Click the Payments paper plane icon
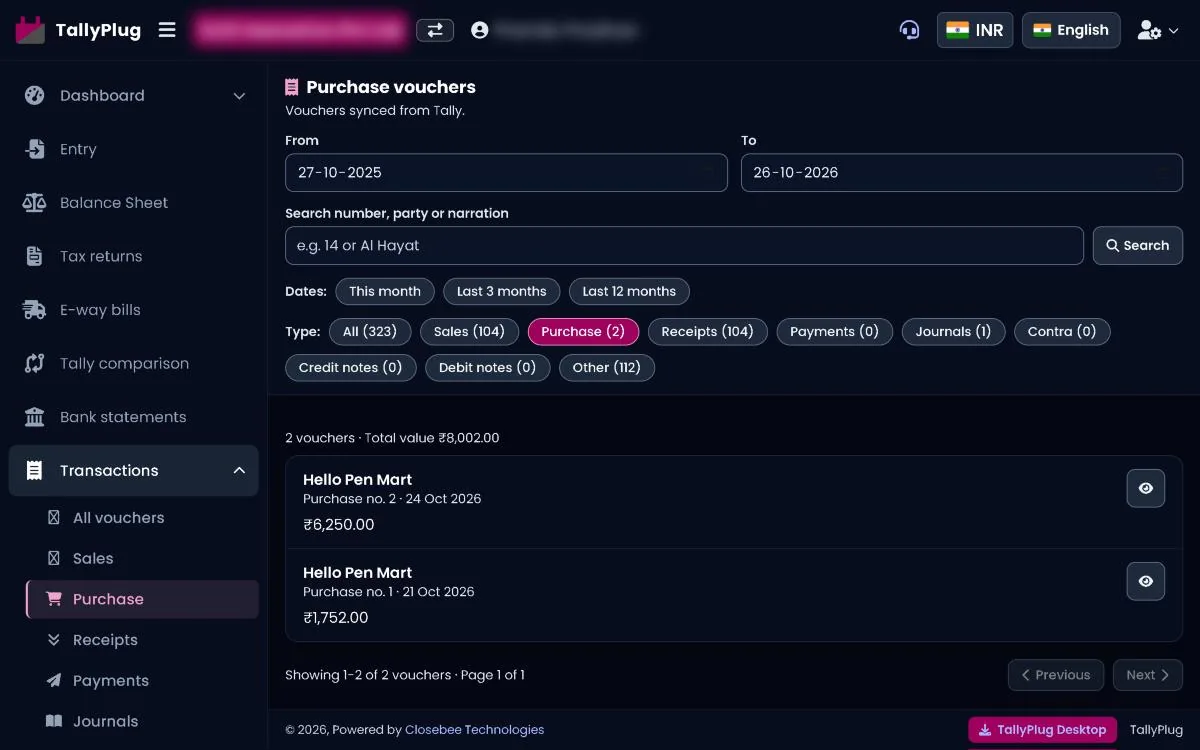This screenshot has height=750, width=1200. click(54, 680)
